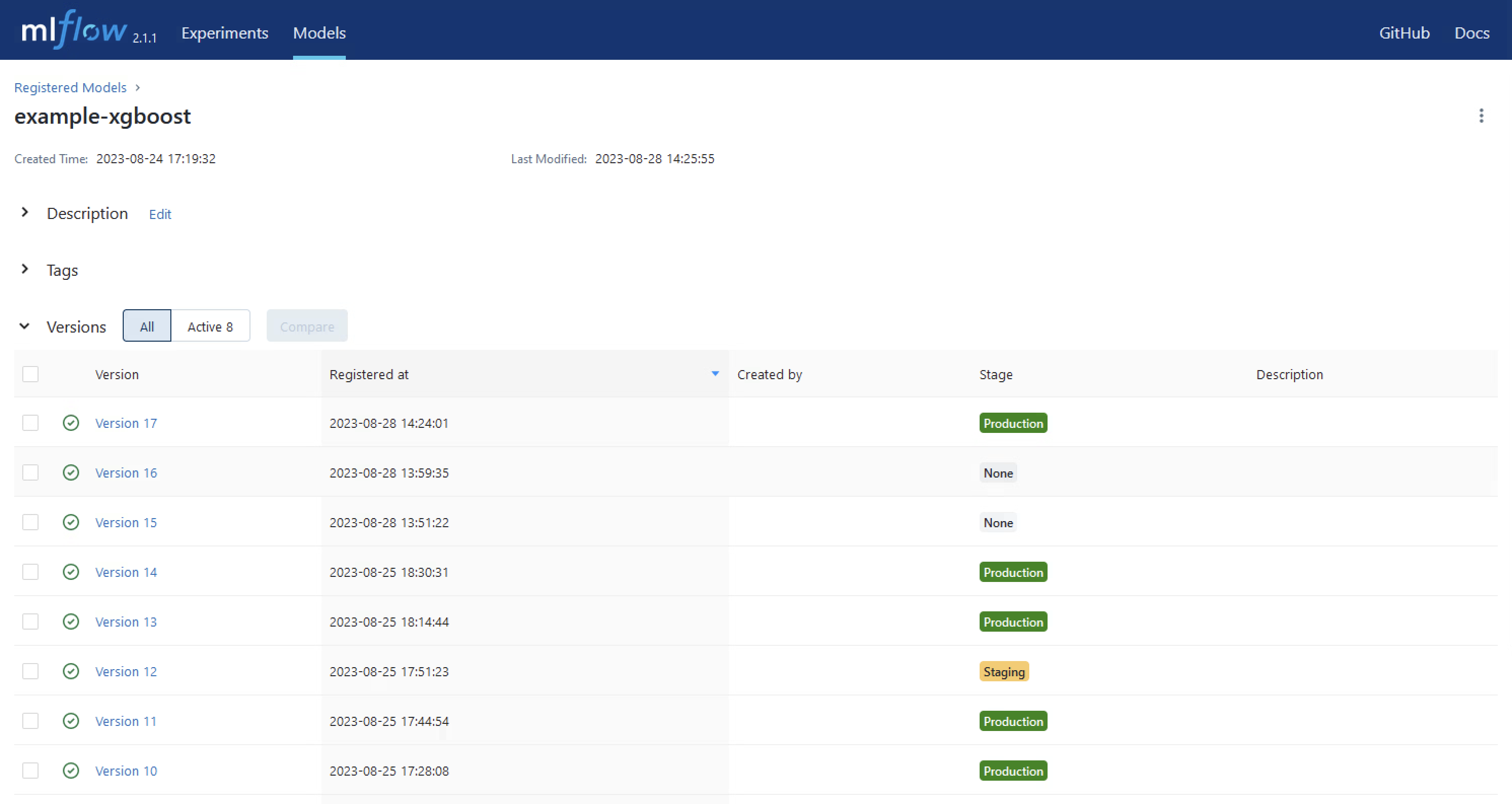1512x804 pixels.
Task: Check the box for Version 15
Action: click(x=30, y=522)
